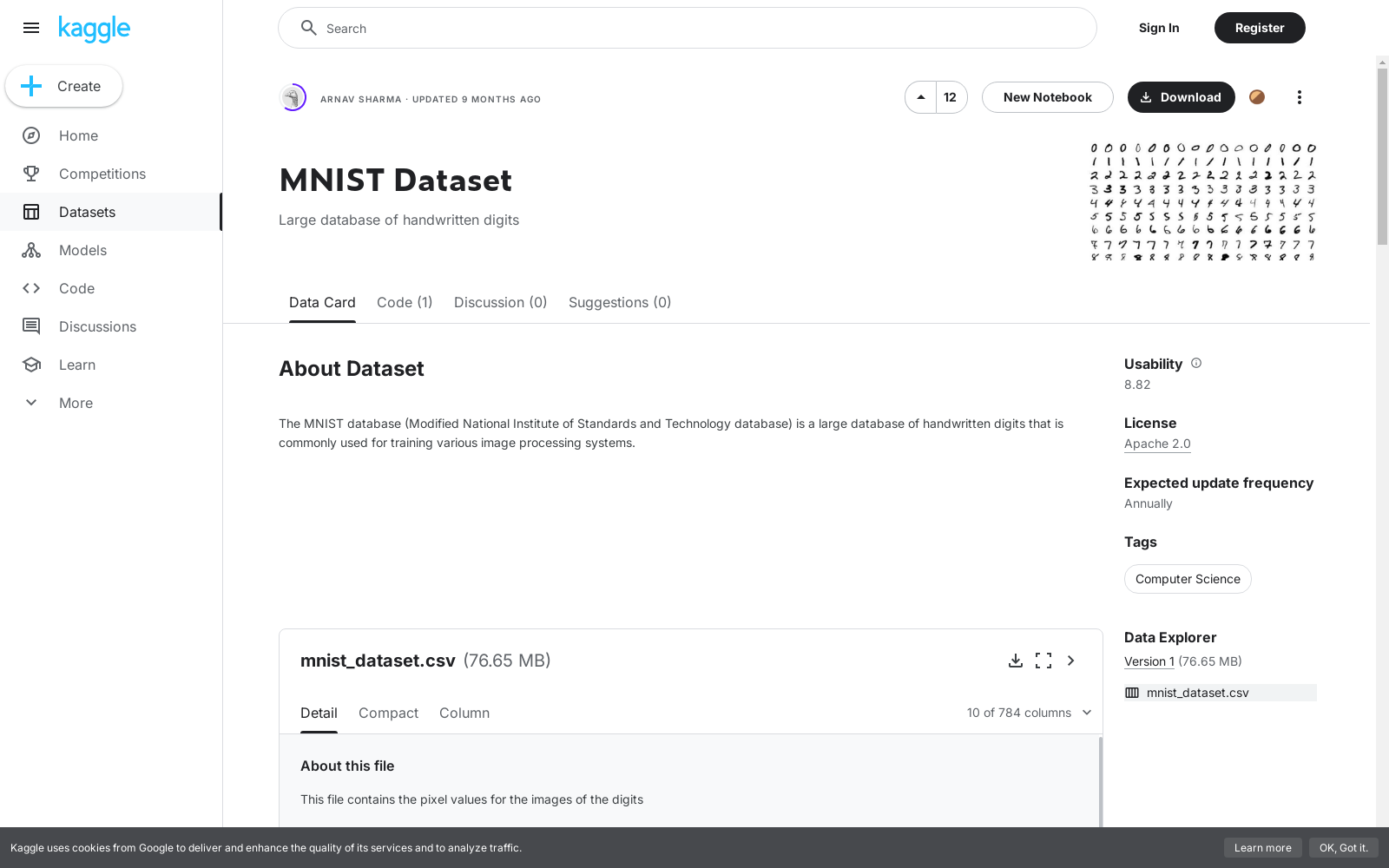
Task: Expand the file panel with the right chevron
Action: point(1071,661)
